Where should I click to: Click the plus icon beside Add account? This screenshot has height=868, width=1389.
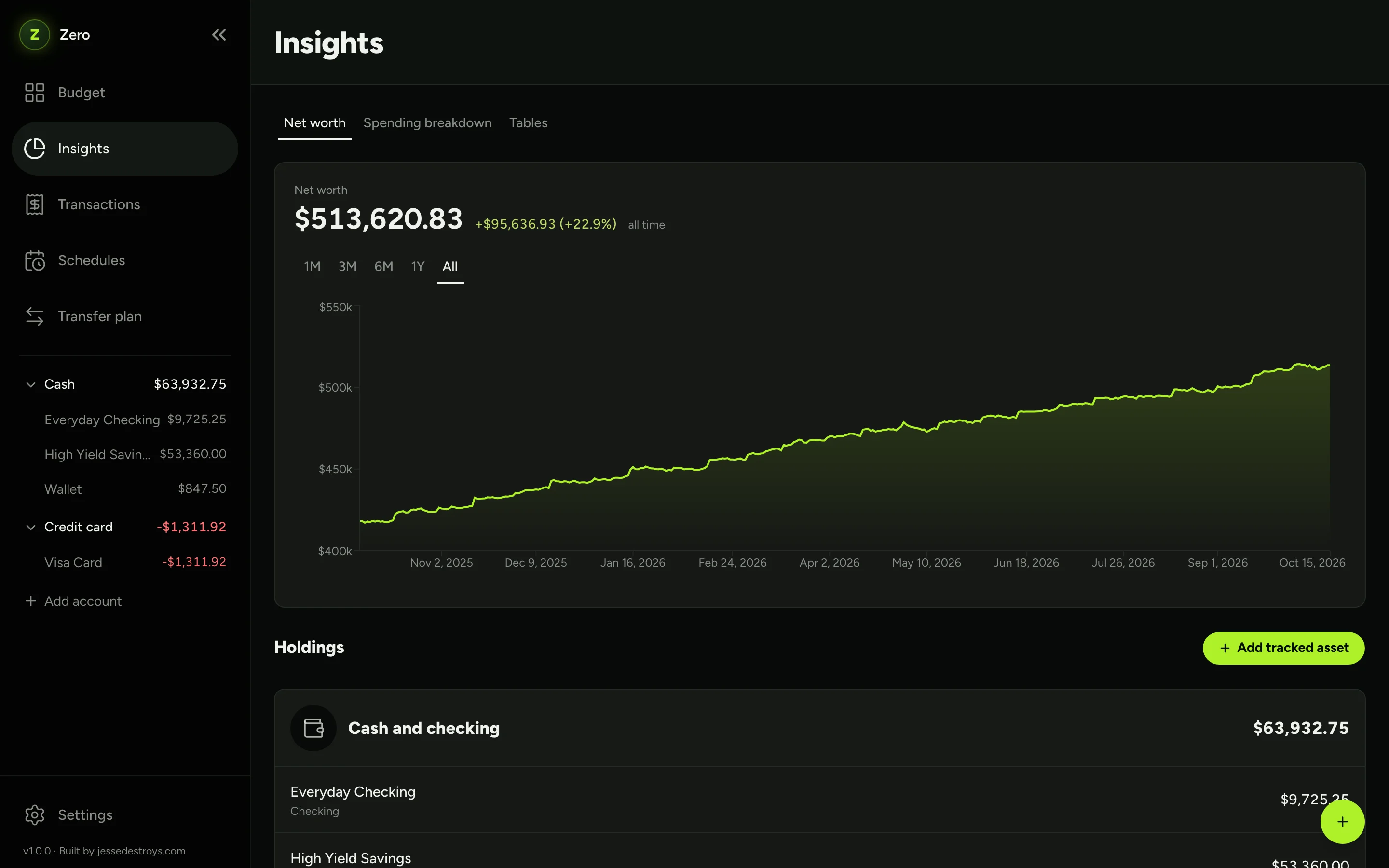click(31, 600)
